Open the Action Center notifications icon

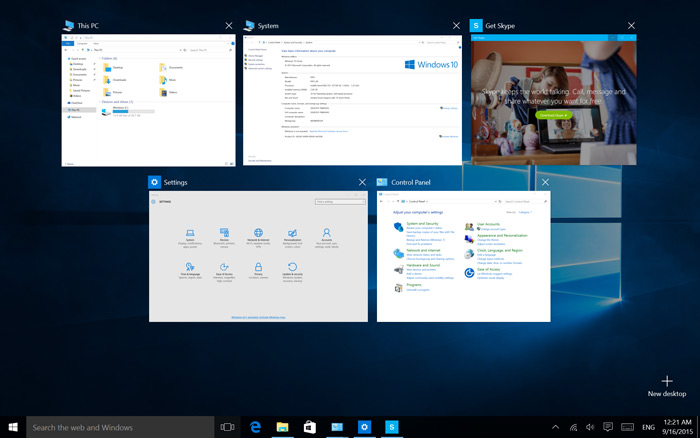(610, 427)
